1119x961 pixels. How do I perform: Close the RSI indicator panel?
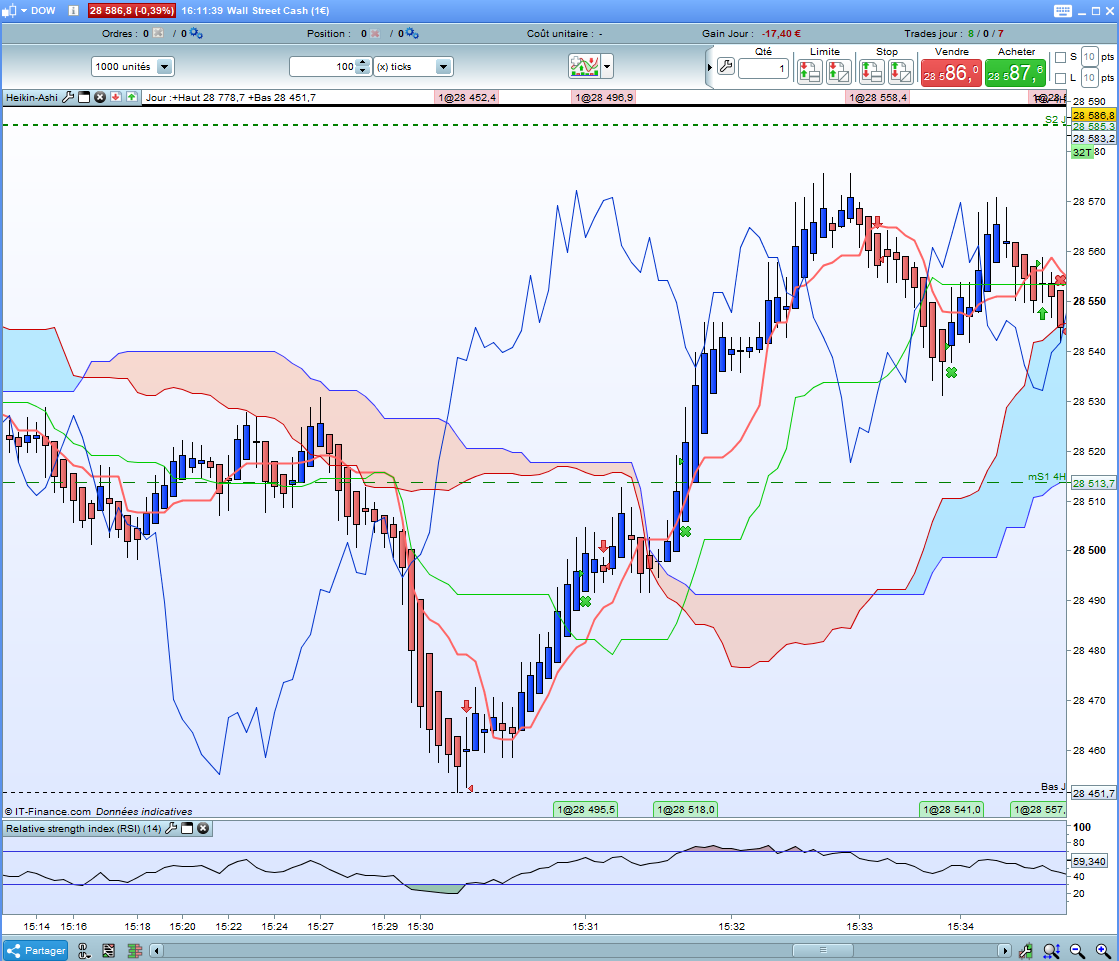click(x=203, y=828)
